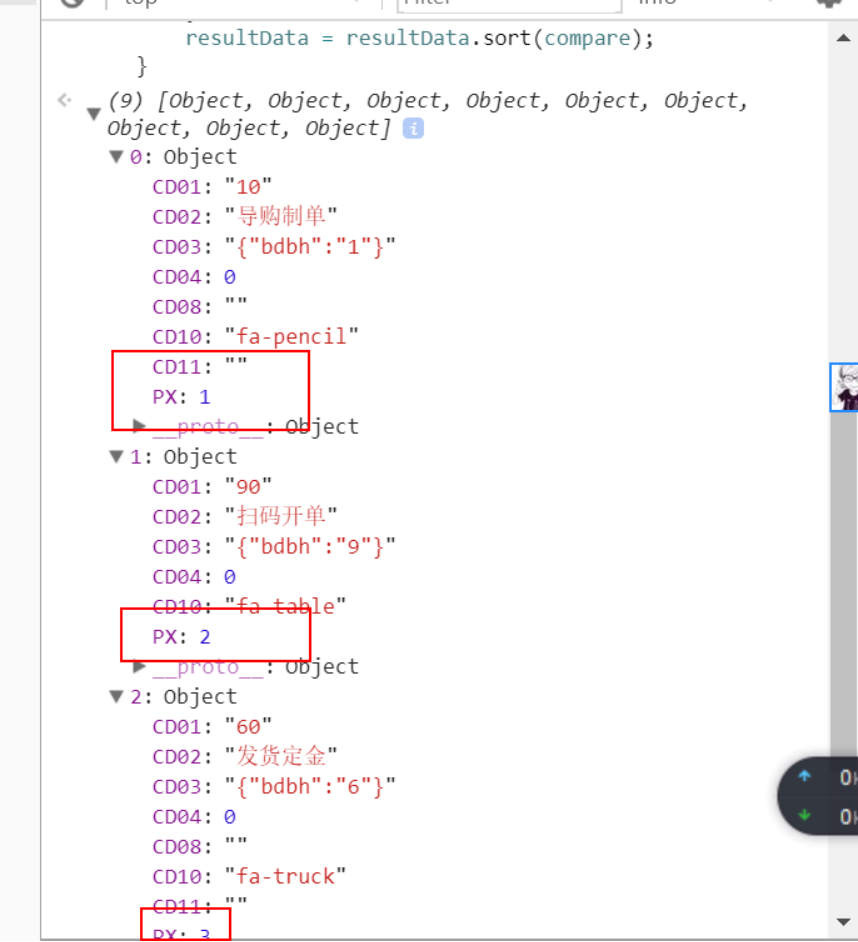Viewport: 858px width, 942px height.
Task: Select the CD03 {"bdbh":"1"} value
Action: pyautogui.click(x=310, y=247)
